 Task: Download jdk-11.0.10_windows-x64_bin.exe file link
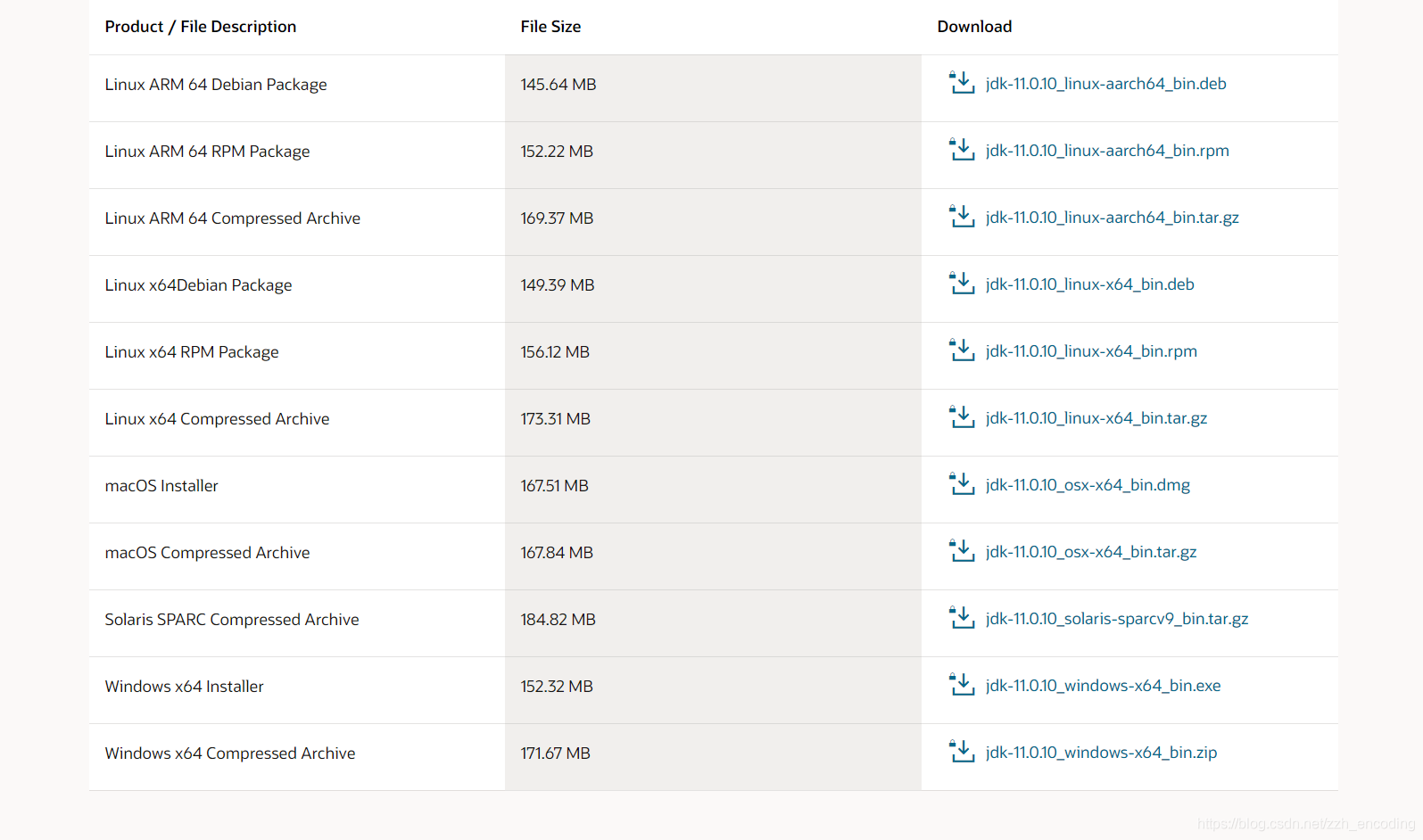click(1104, 686)
